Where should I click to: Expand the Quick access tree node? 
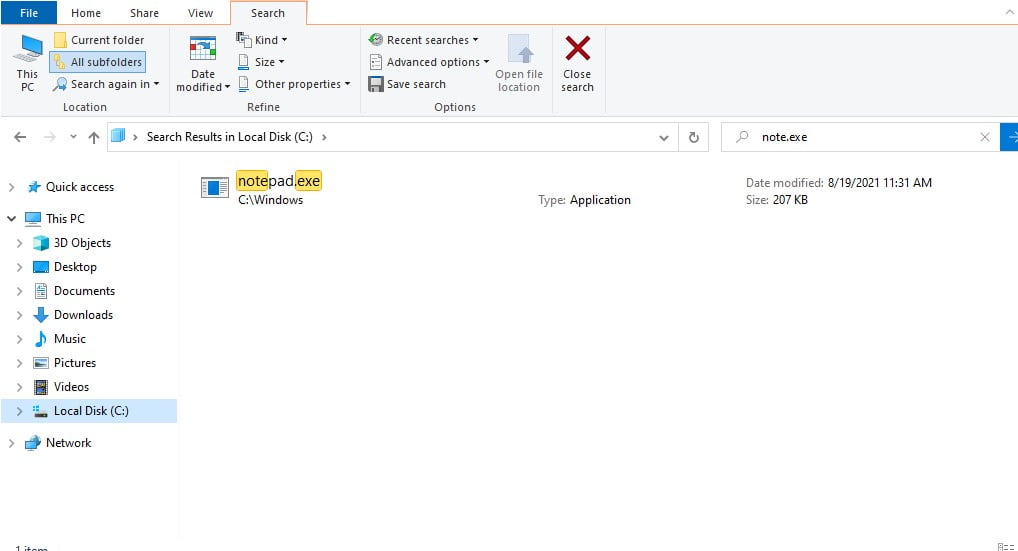click(12, 187)
